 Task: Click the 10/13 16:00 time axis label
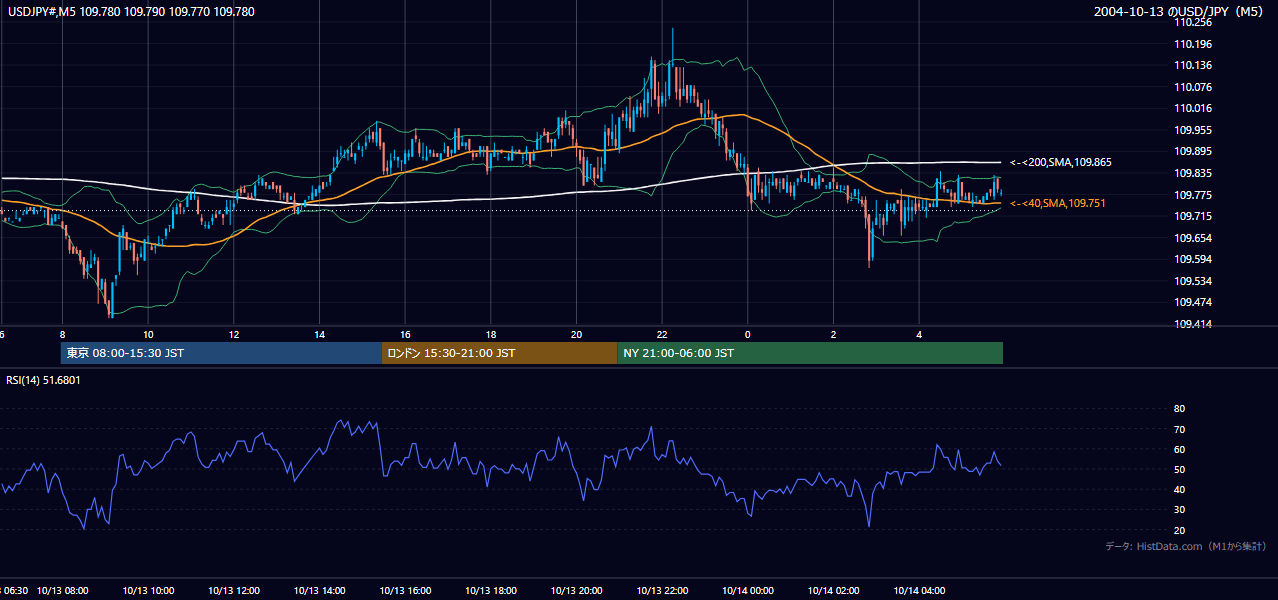(405, 590)
